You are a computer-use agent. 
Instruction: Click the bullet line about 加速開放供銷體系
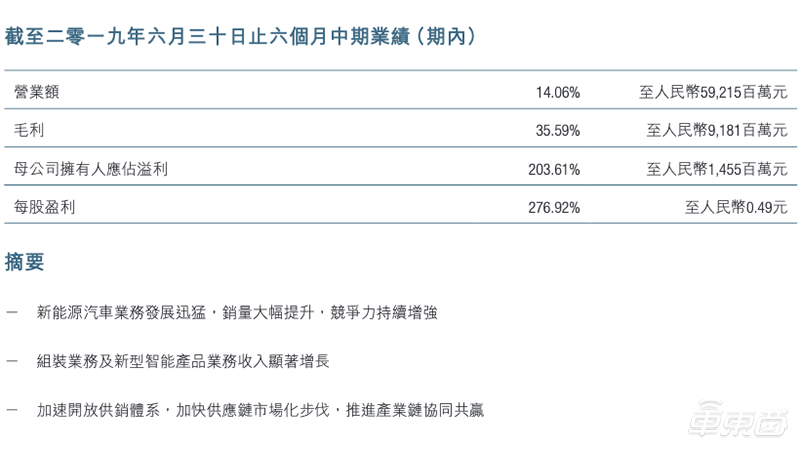[260, 410]
